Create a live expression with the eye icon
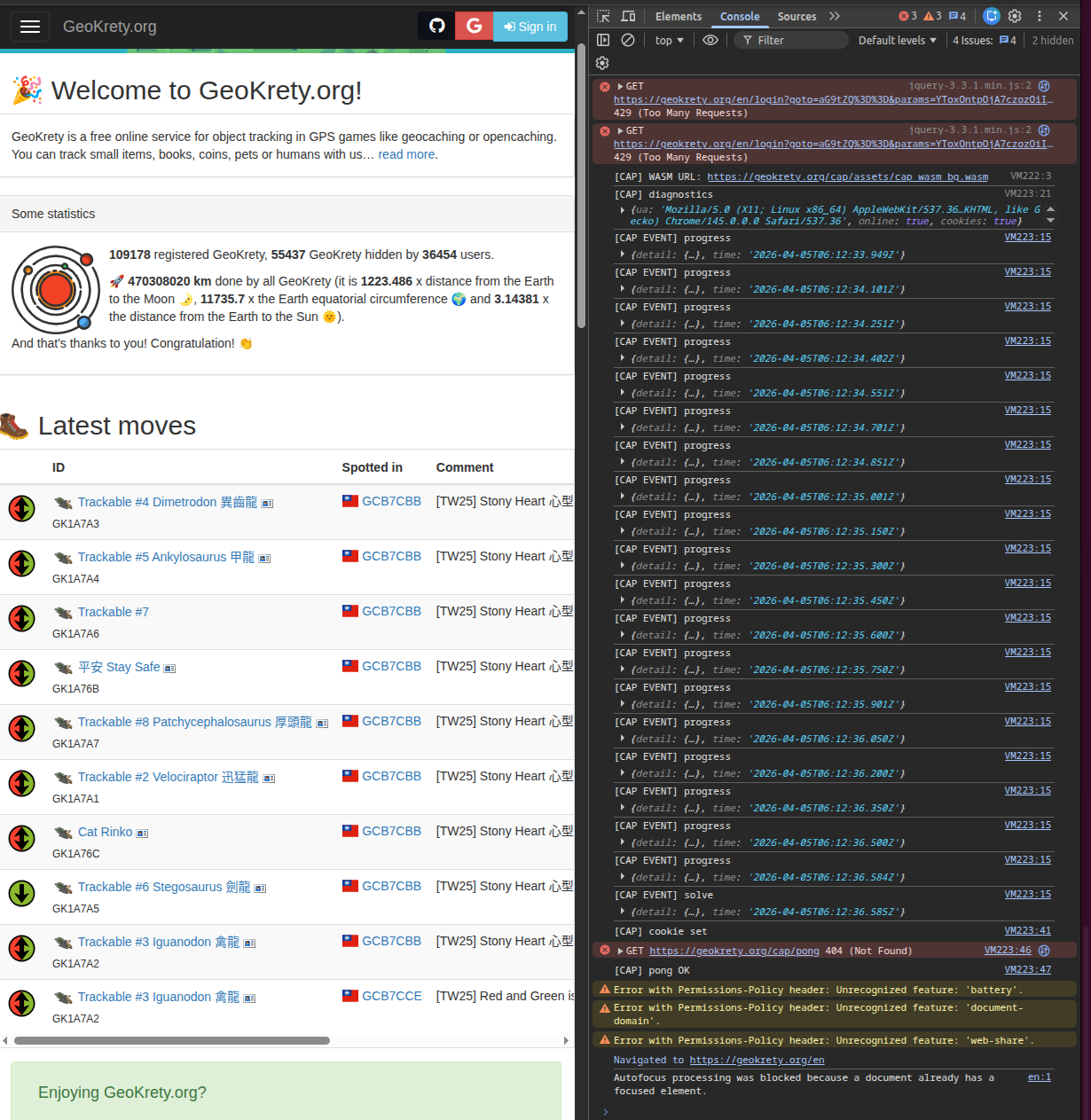Image resolution: width=1091 pixels, height=1120 pixels. 710,39
